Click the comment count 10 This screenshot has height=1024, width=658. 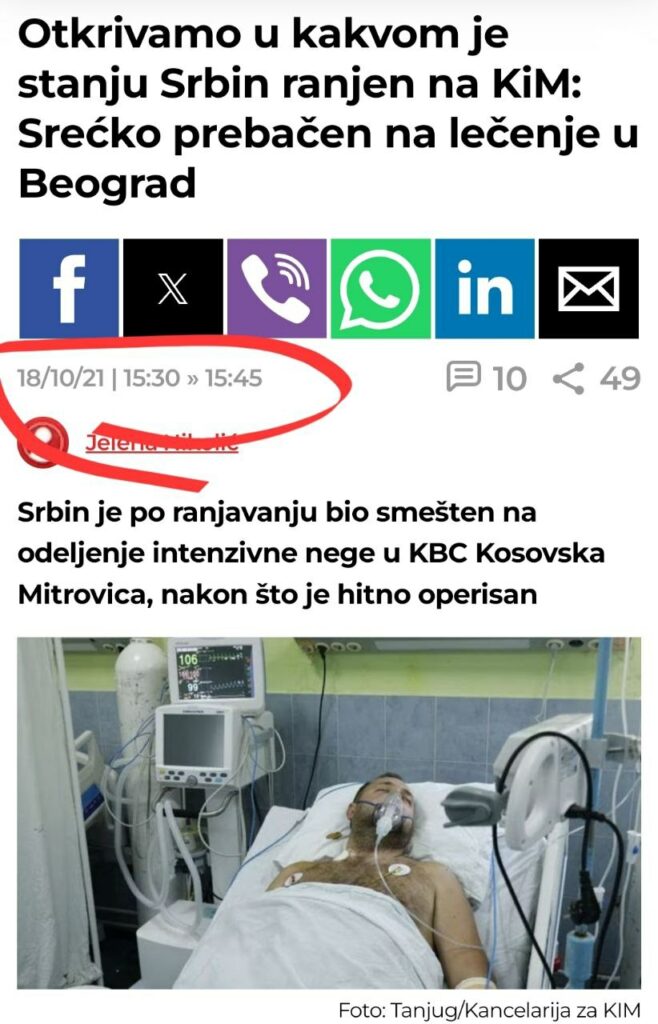pyautogui.click(x=509, y=379)
